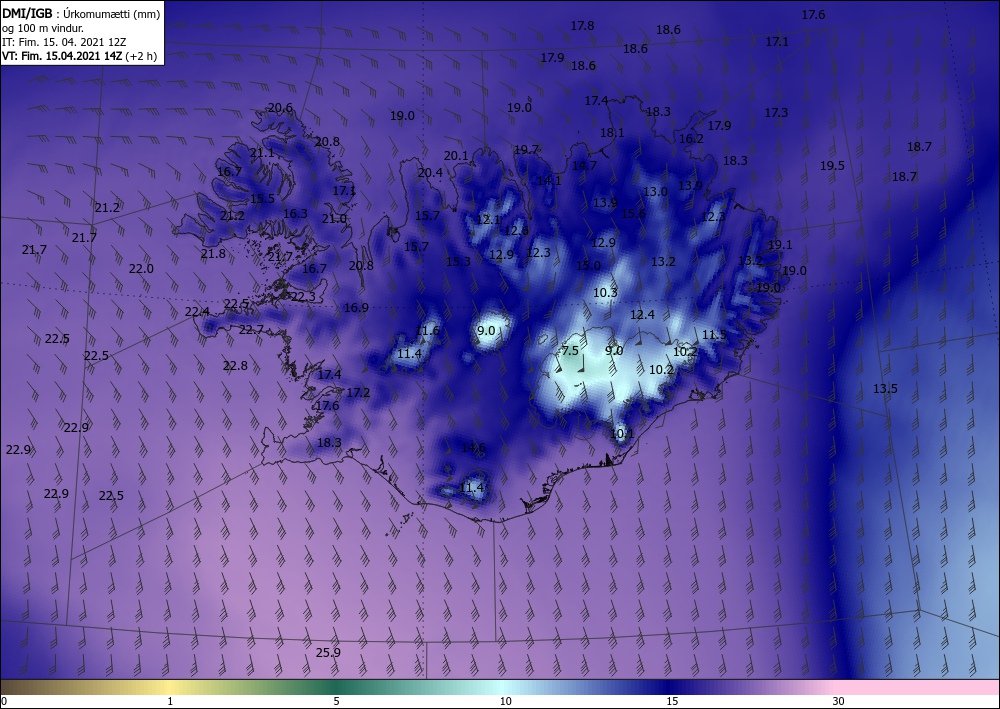Click the 19.7 value on the north coast
1000x709 pixels.
tap(526, 149)
